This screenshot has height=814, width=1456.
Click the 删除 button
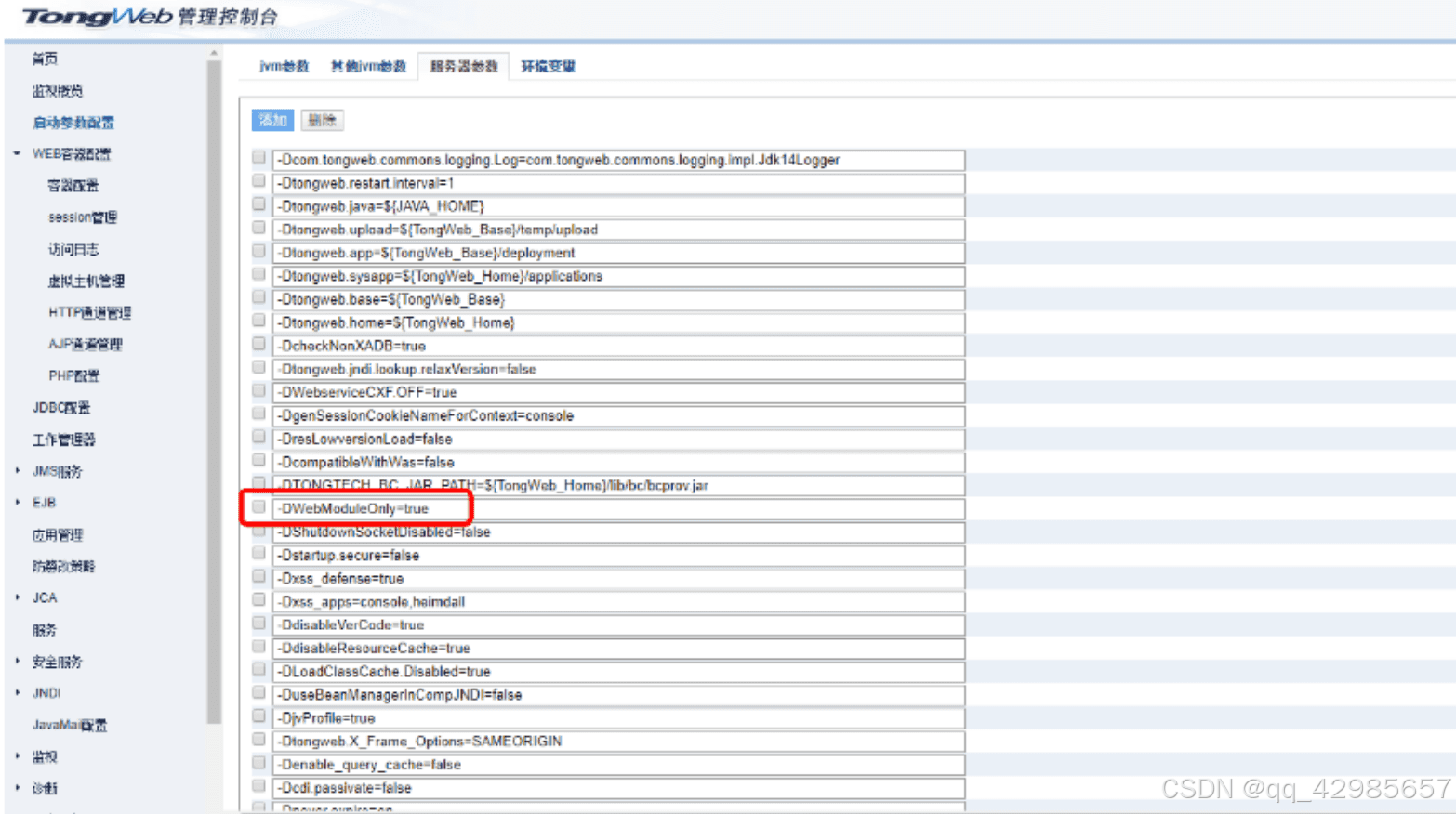click(x=322, y=120)
